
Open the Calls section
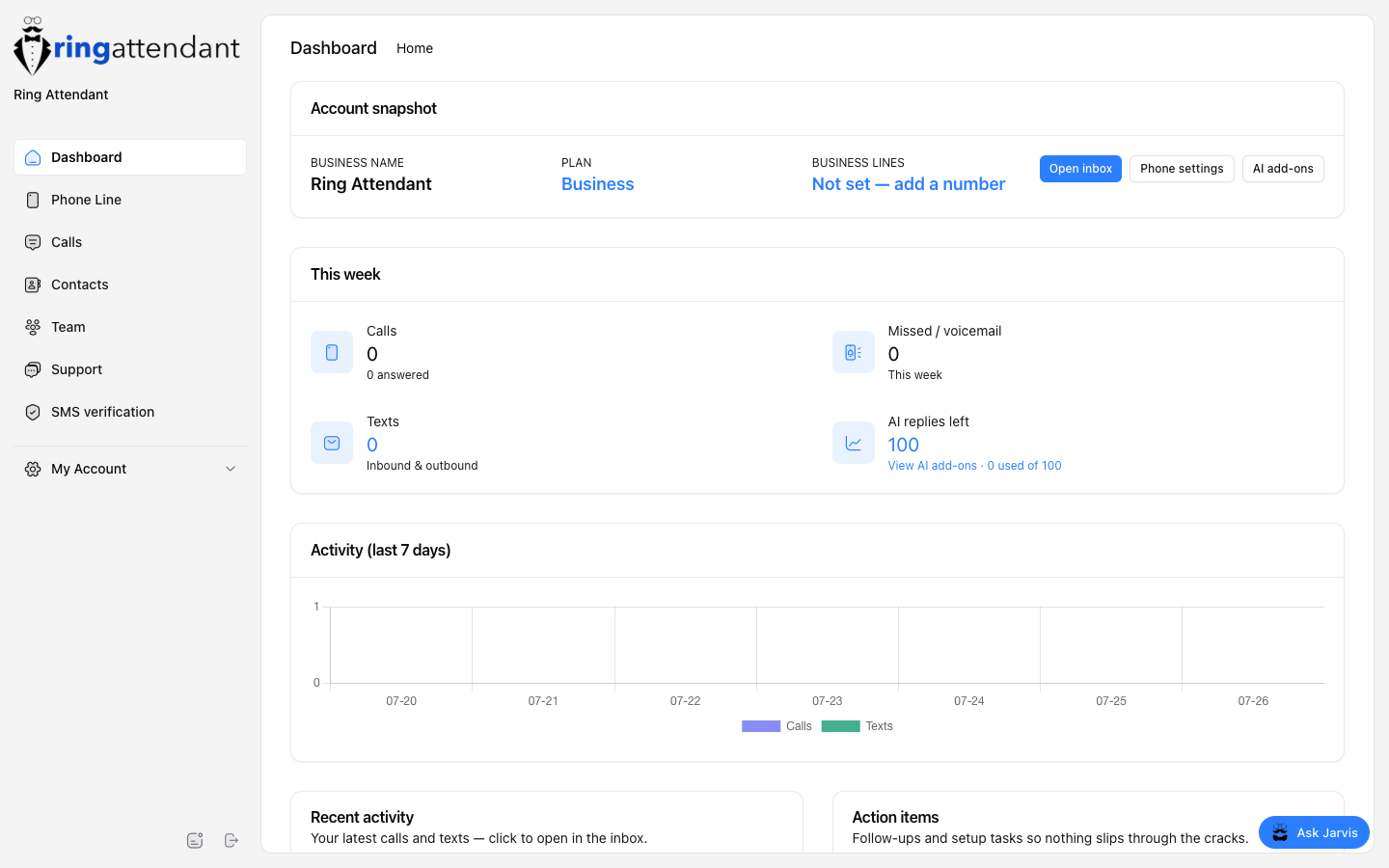[x=130, y=242]
